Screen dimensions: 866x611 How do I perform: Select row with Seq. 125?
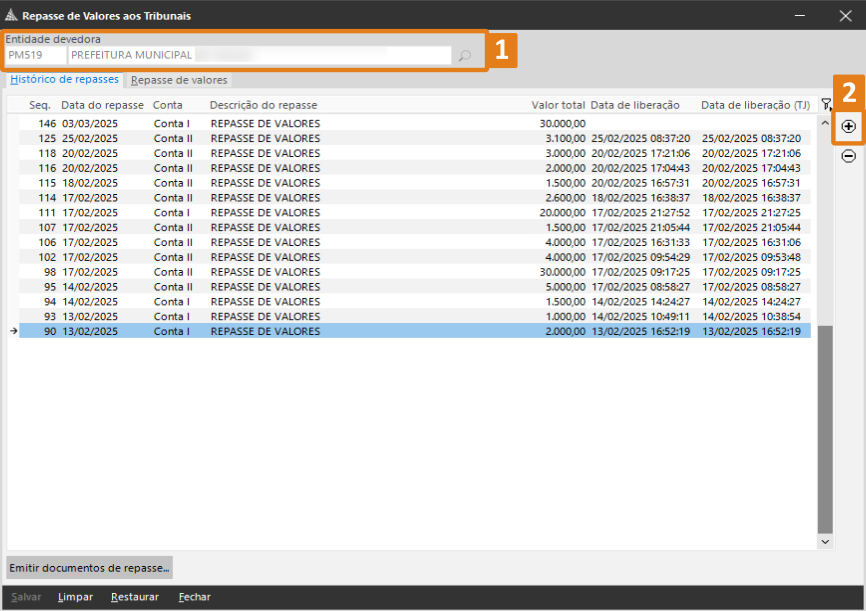click(x=415, y=138)
